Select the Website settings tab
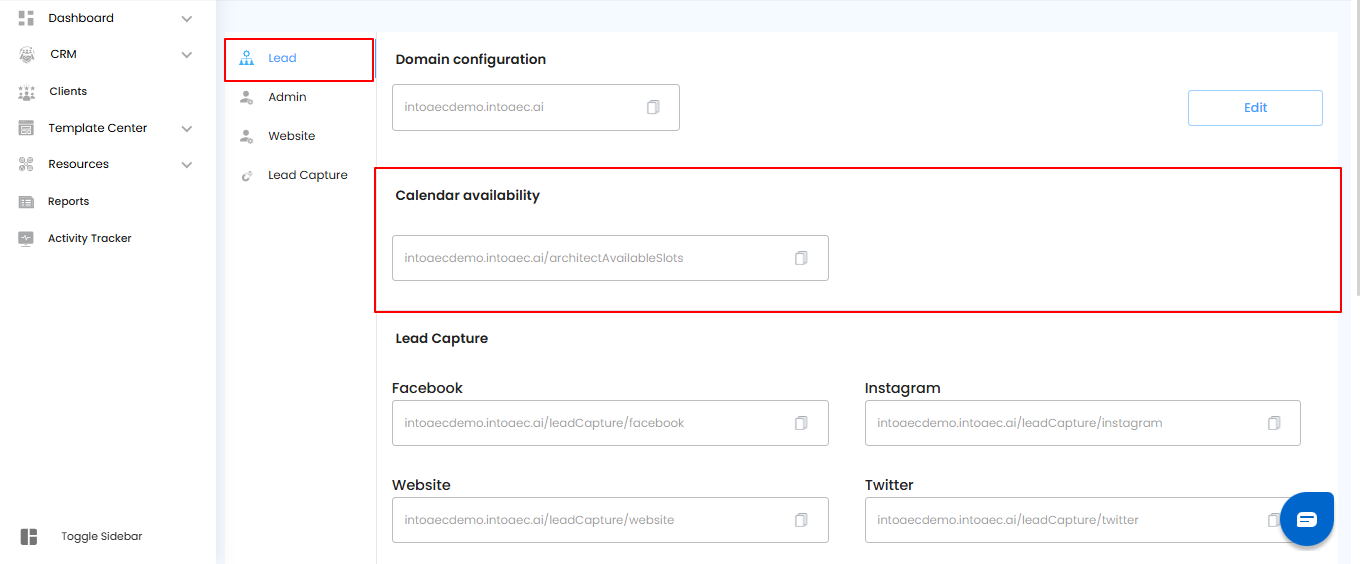 click(x=291, y=136)
